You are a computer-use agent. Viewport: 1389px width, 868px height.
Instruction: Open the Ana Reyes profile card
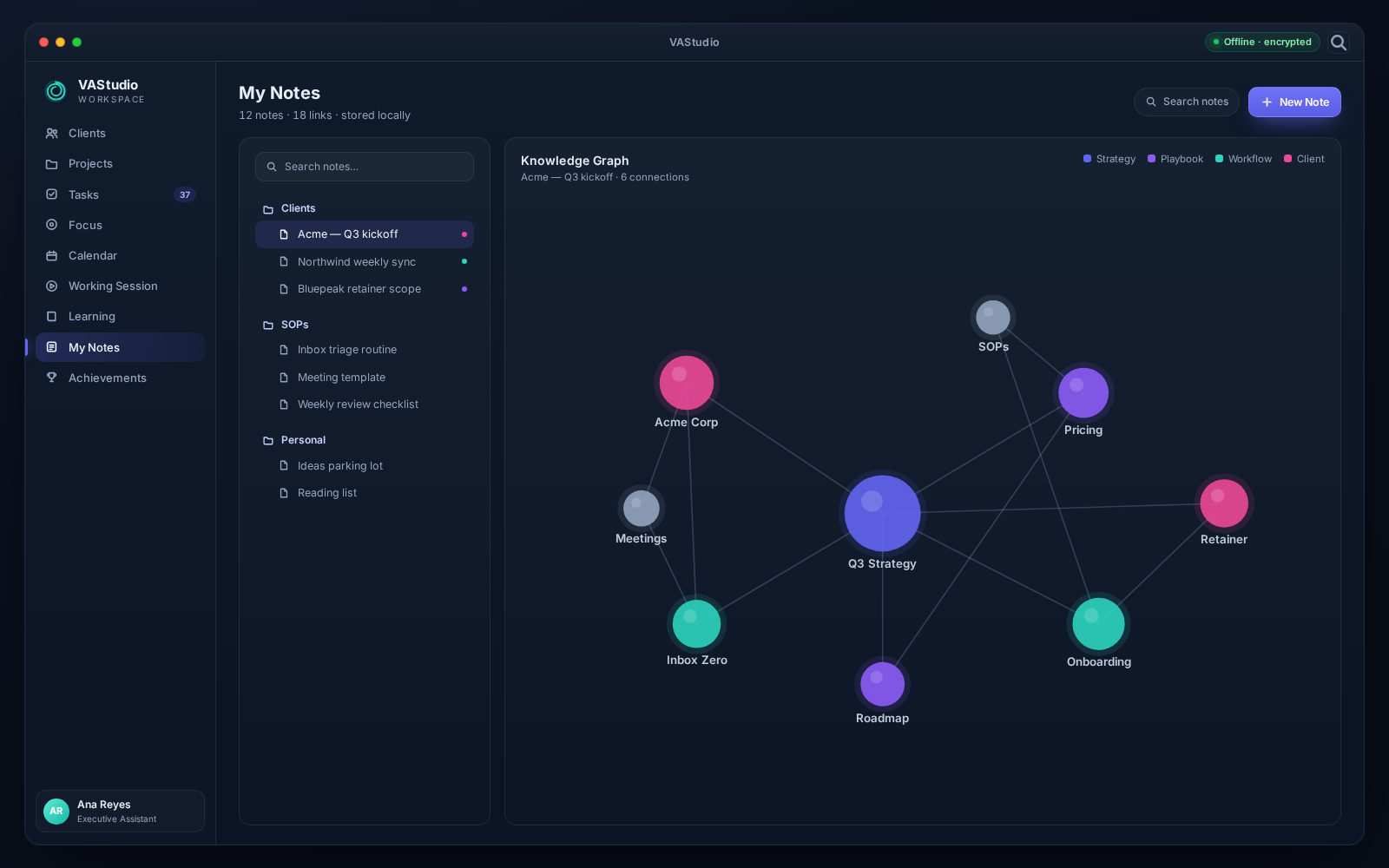[120, 811]
